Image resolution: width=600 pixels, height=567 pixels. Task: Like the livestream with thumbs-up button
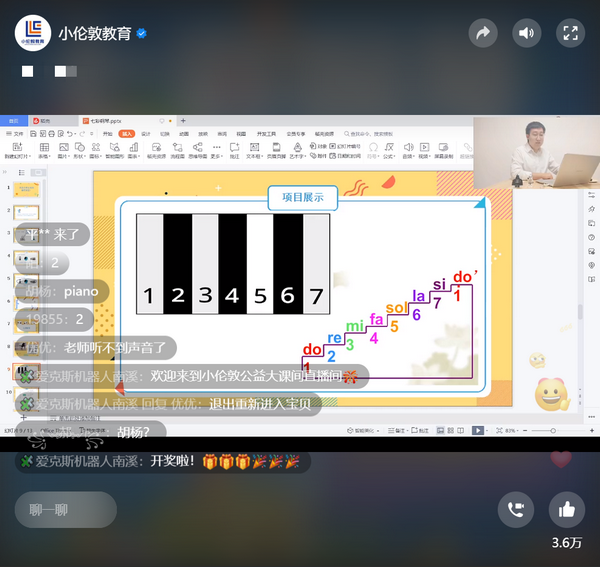567,510
